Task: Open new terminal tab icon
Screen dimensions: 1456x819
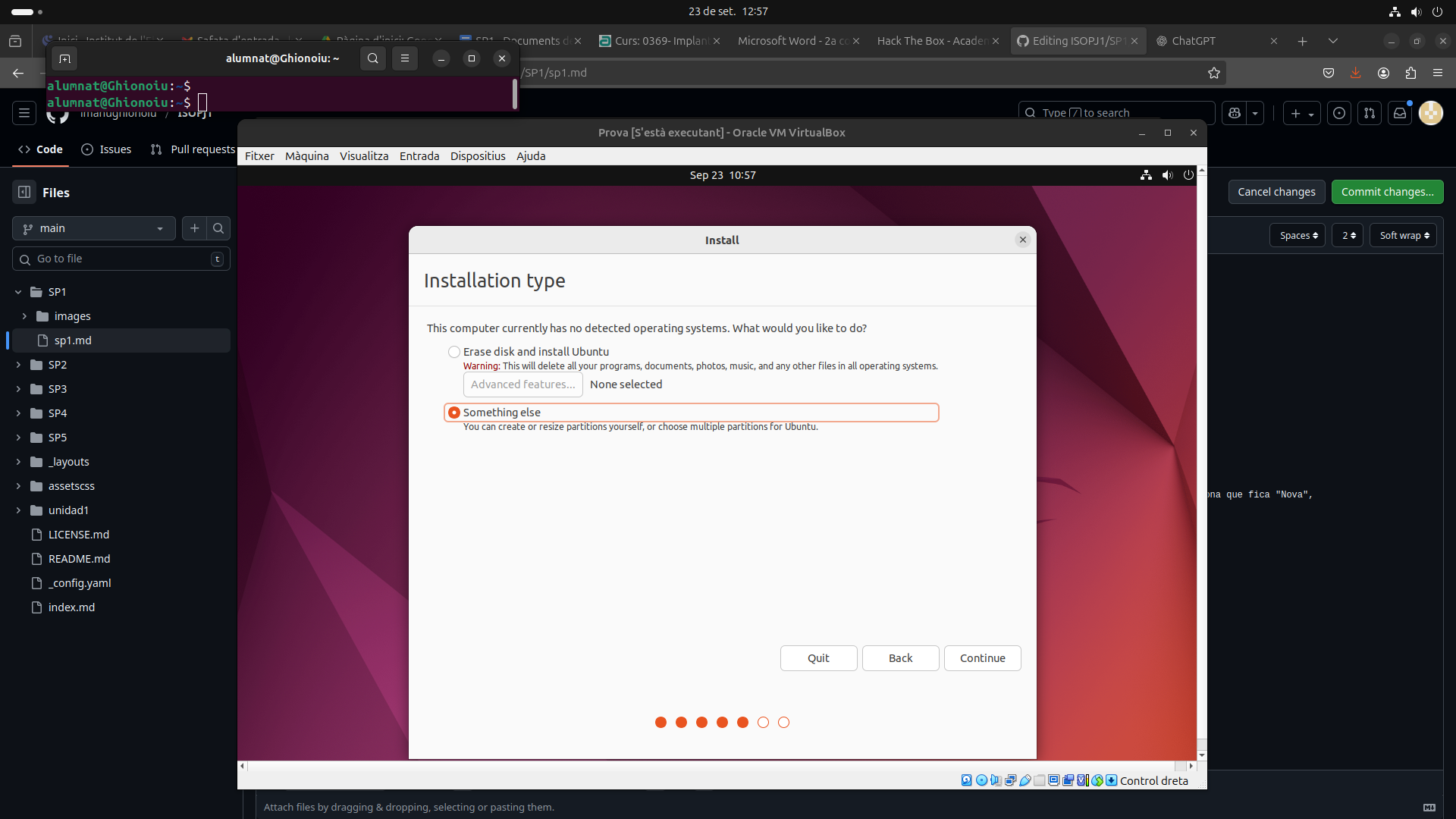Action: tap(64, 58)
